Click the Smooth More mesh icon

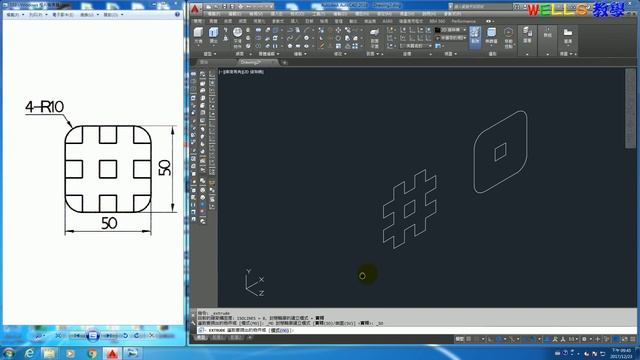(x=248, y=30)
